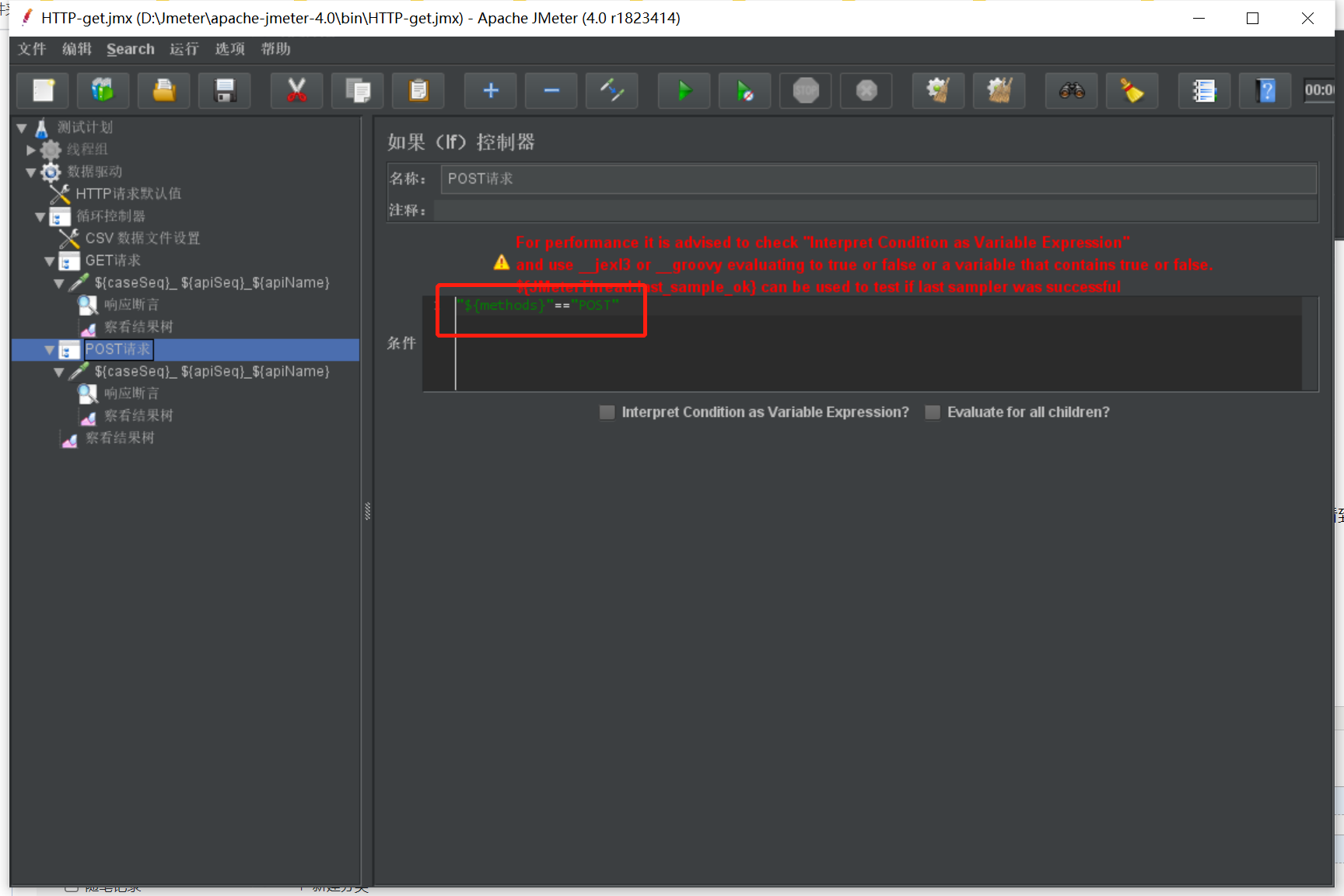
Task: Open the 选项 menu
Action: tap(230, 49)
